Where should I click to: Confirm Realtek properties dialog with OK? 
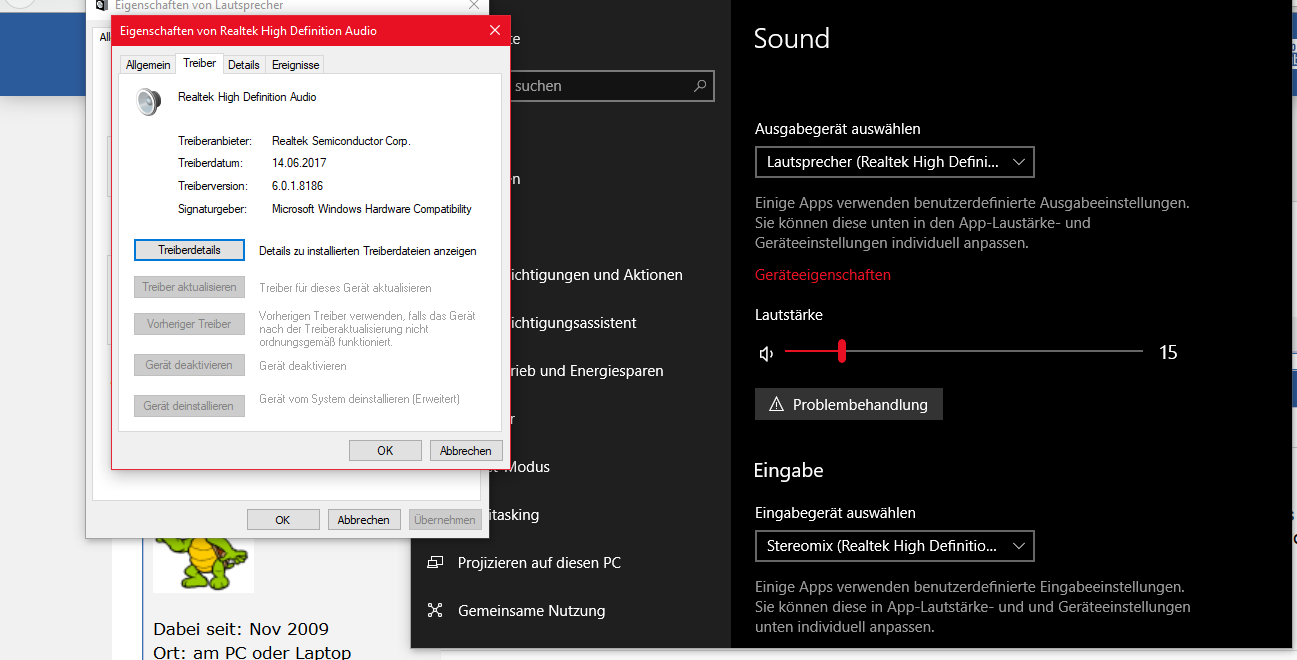point(385,451)
